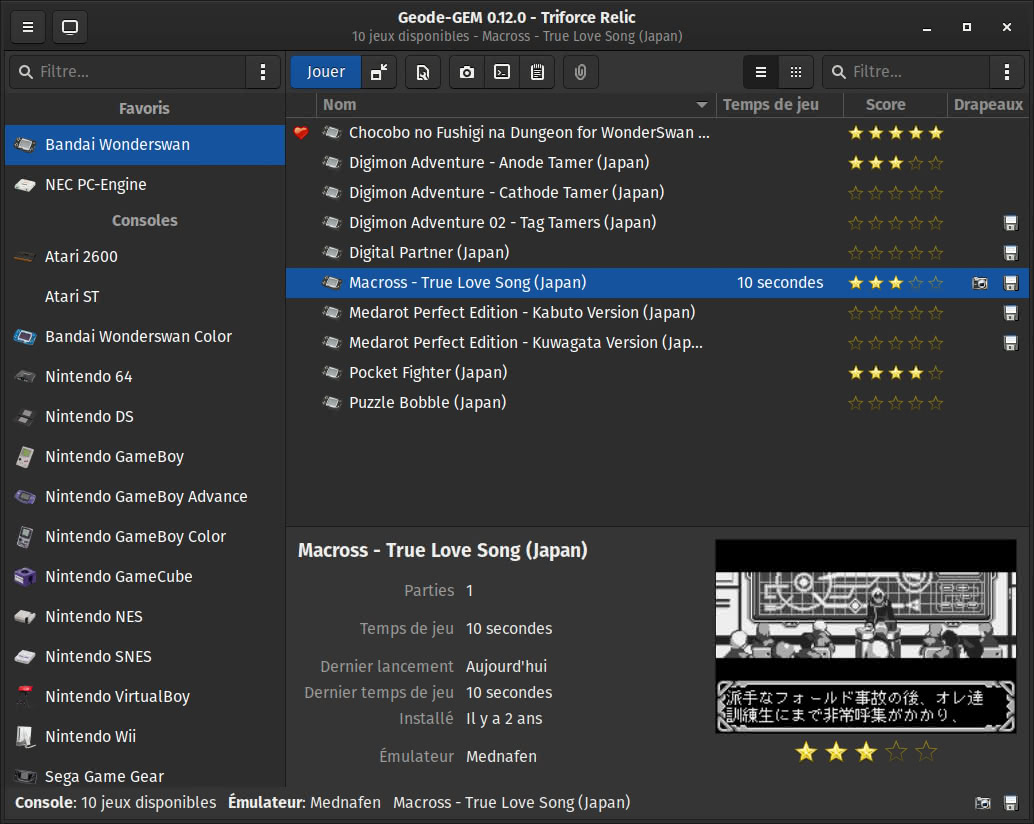Switch to list view mode
Image resolution: width=1034 pixels, height=824 pixels.
(x=761, y=72)
